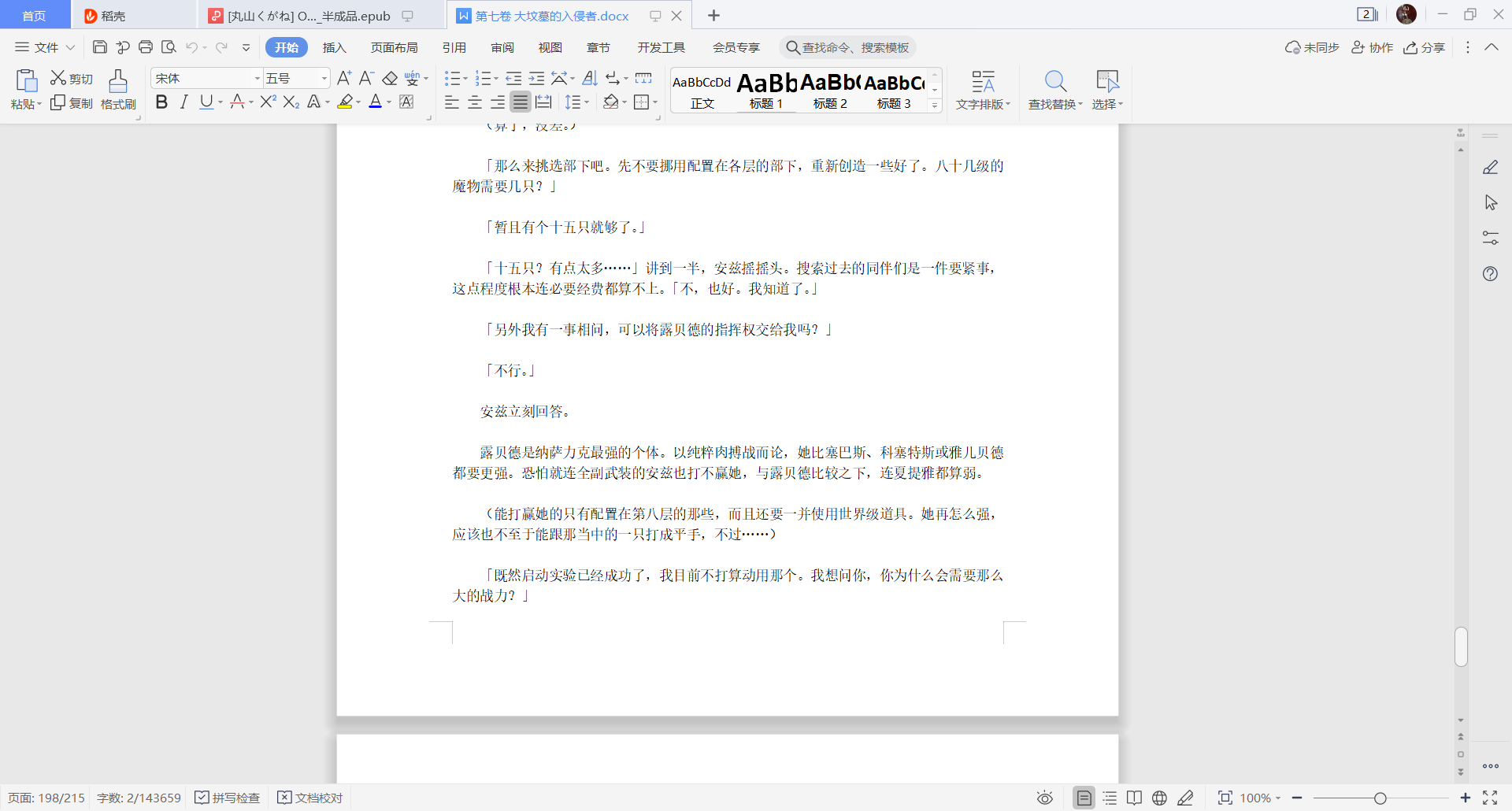This screenshot has width=1512, height=811.
Task: Click the Undo arrow icon
Action: (x=191, y=47)
